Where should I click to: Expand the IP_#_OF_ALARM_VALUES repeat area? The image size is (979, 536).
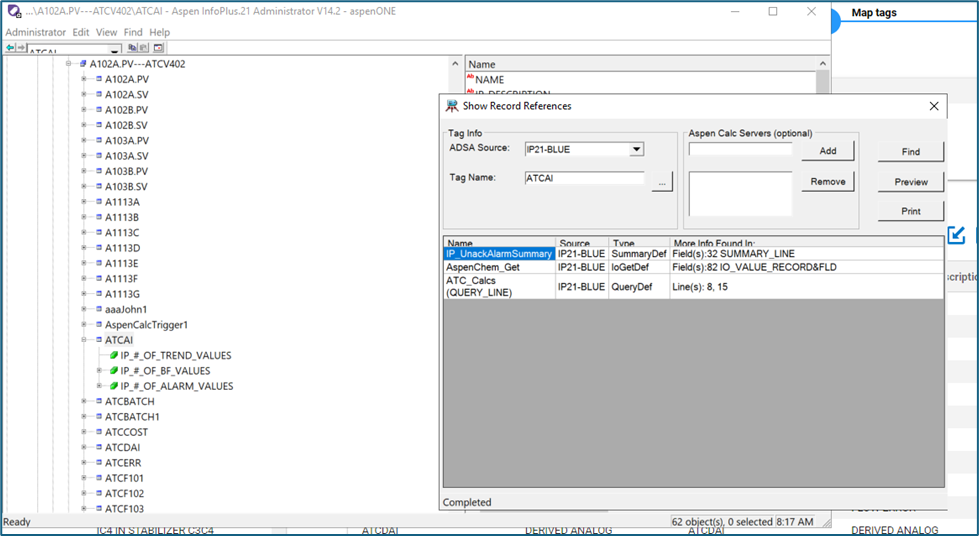point(99,386)
